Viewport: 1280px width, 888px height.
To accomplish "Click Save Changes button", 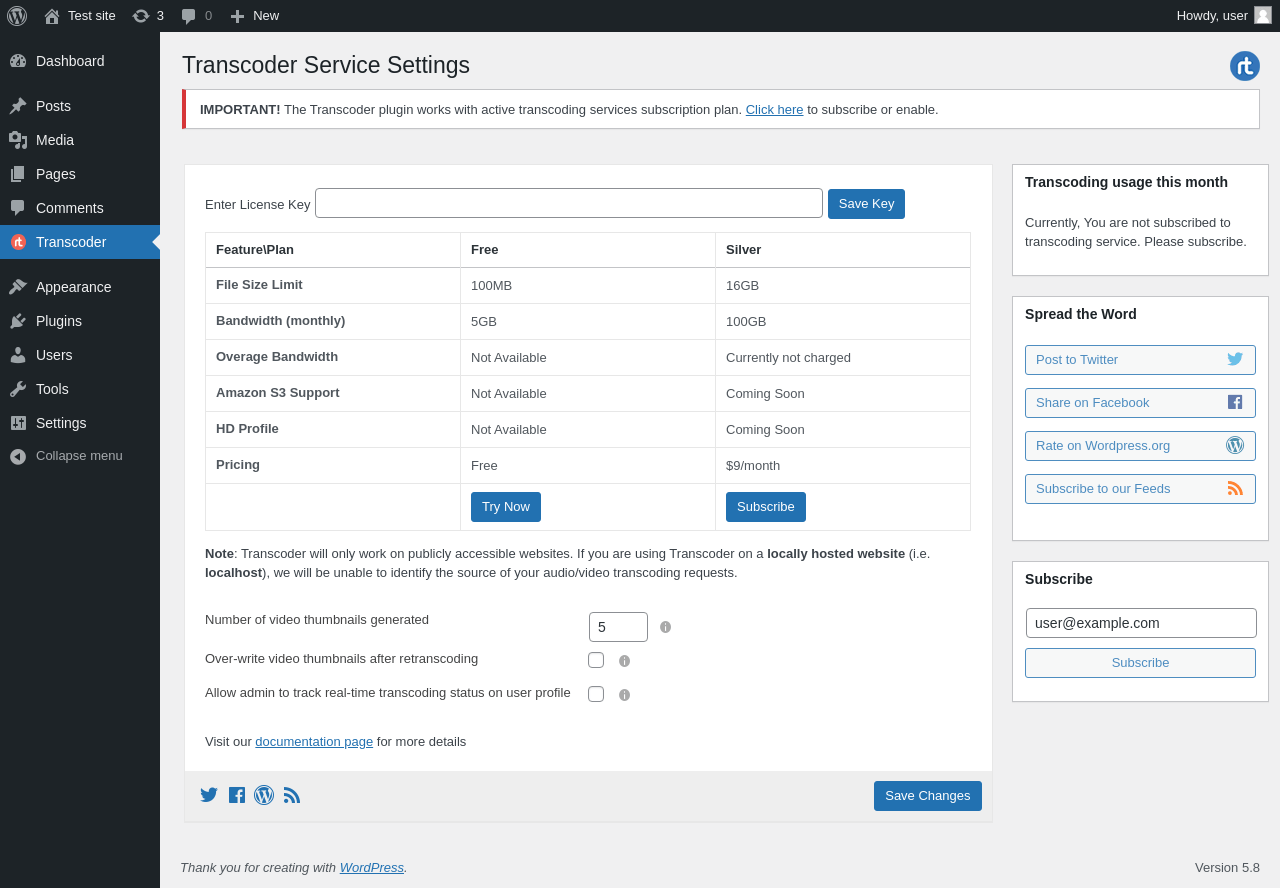I will pos(928,796).
